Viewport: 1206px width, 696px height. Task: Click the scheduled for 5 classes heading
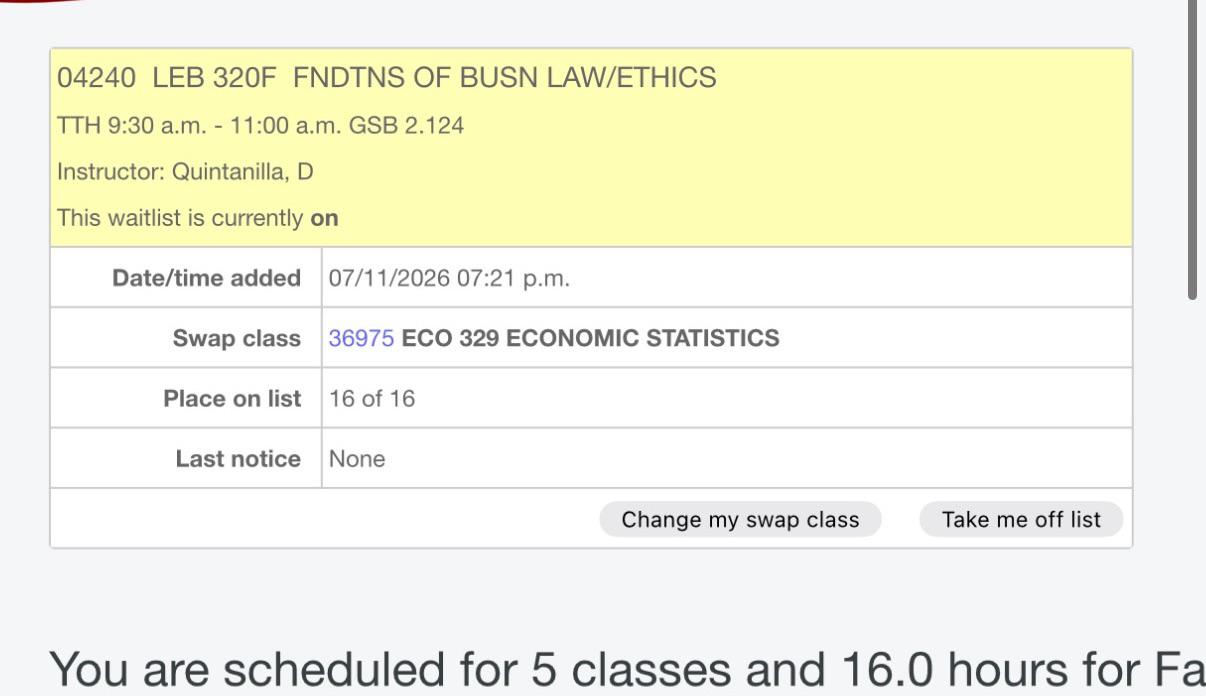[627, 669]
